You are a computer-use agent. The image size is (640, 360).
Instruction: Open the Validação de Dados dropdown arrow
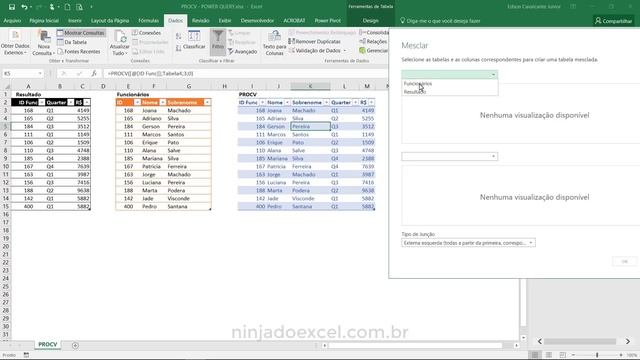click(x=345, y=51)
